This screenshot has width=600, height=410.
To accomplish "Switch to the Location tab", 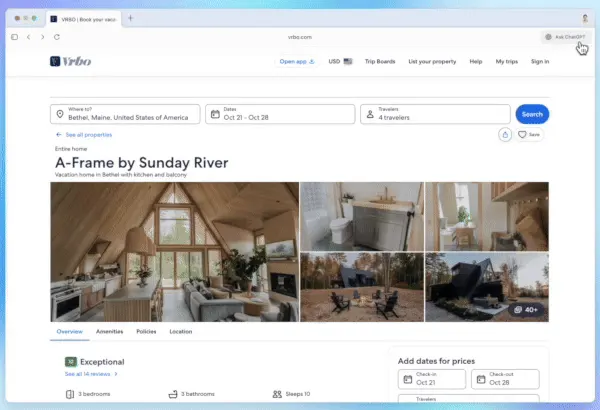I will pos(181,332).
